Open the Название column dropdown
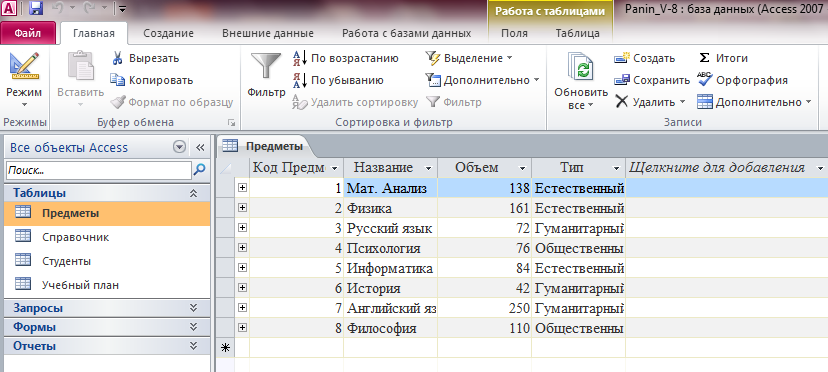The image size is (828, 372). pyautogui.click(x=428, y=168)
